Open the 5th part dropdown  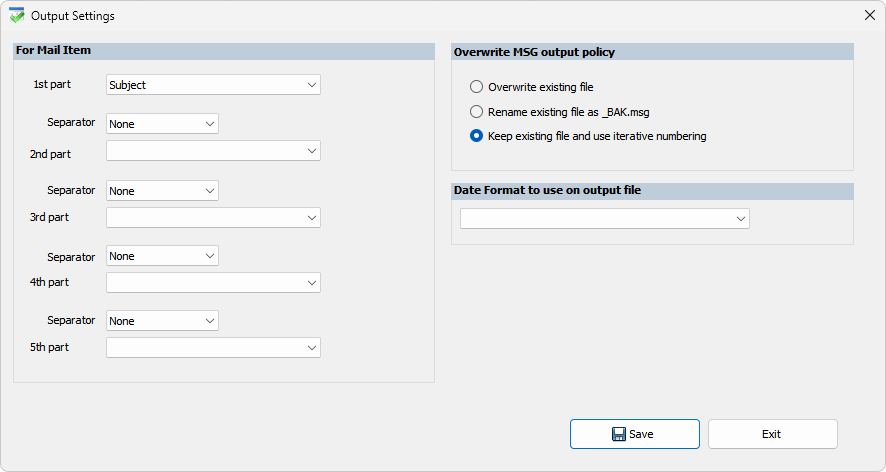tap(213, 348)
